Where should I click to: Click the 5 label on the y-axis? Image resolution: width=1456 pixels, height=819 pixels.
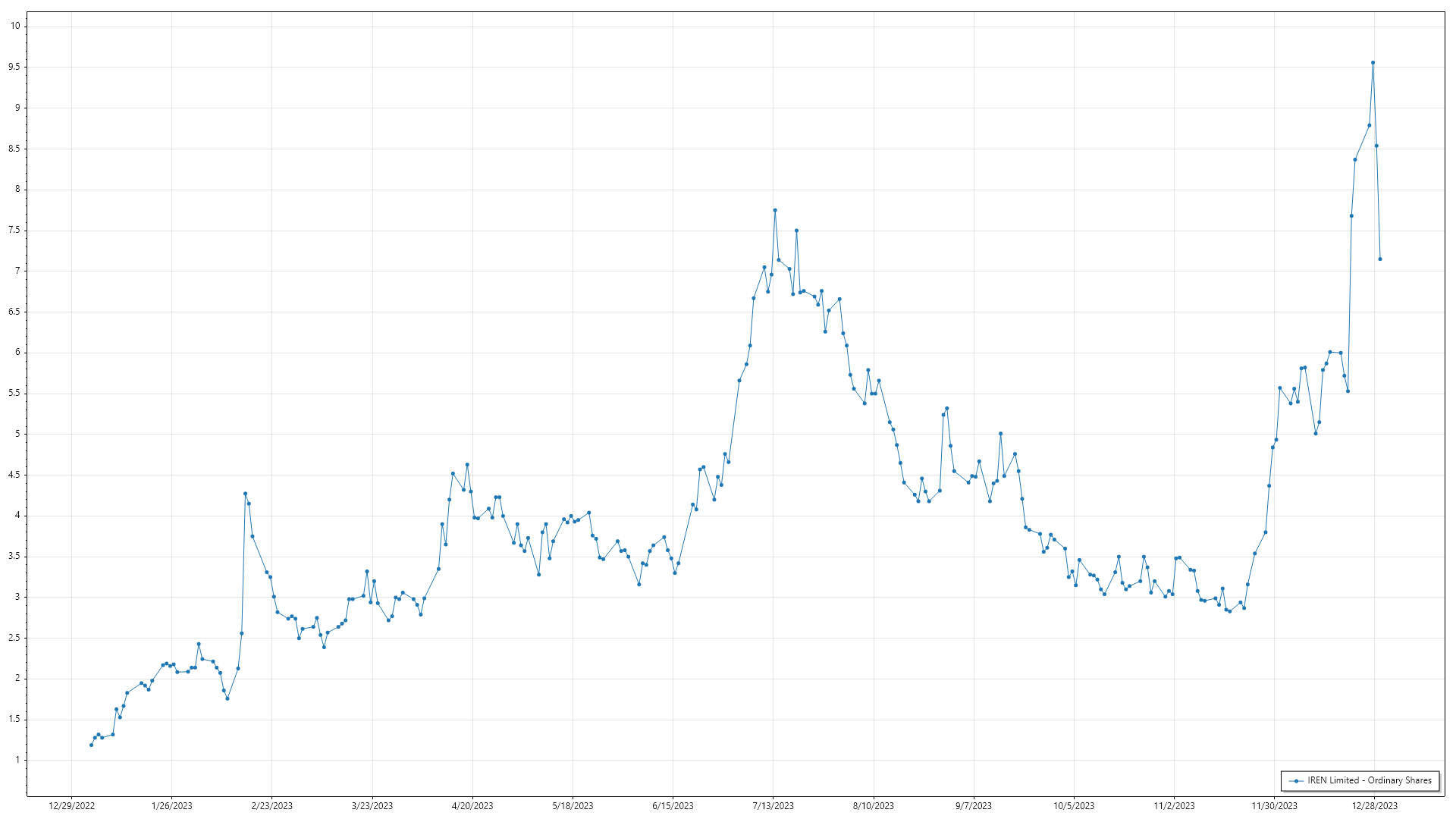pyautogui.click(x=17, y=434)
